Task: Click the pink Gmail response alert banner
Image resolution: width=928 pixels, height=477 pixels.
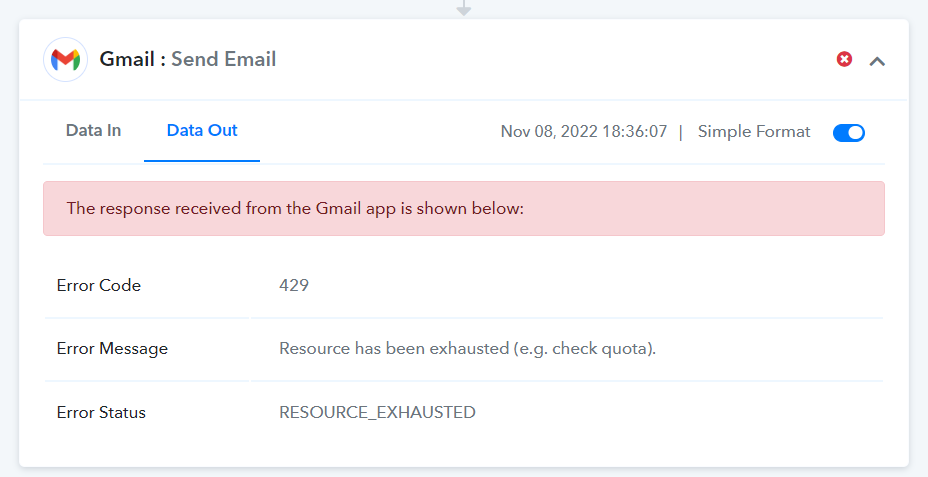Action: point(464,208)
